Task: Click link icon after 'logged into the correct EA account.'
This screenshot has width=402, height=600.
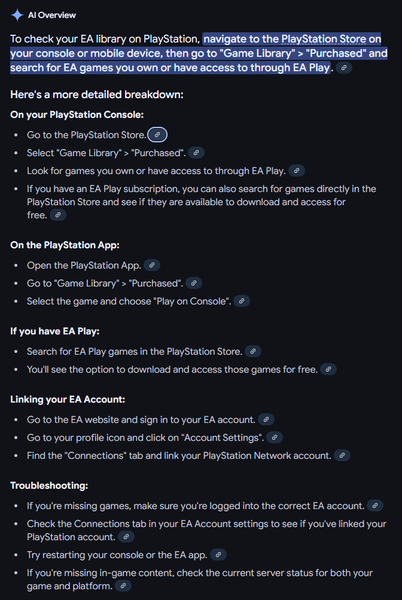Action: coord(375,505)
